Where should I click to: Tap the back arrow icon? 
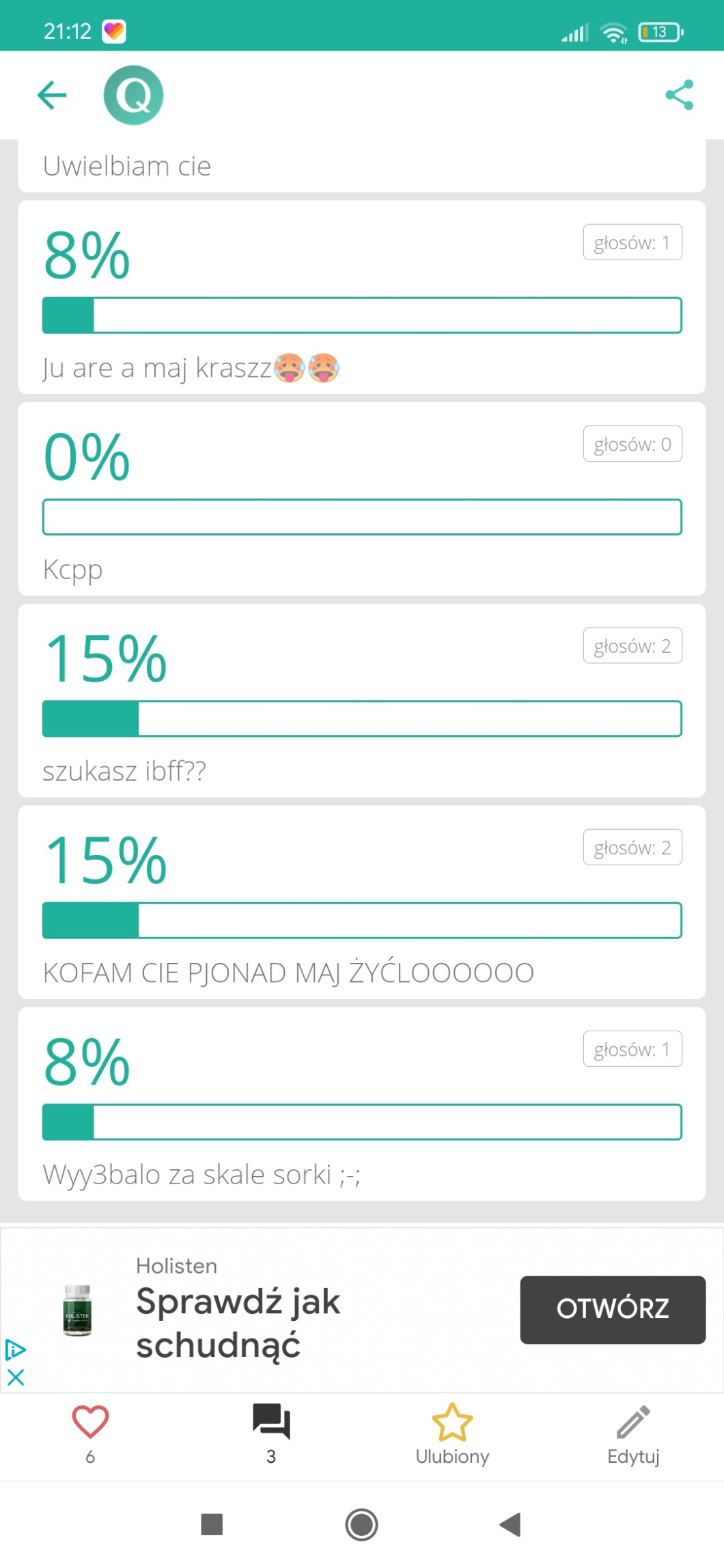click(52, 95)
